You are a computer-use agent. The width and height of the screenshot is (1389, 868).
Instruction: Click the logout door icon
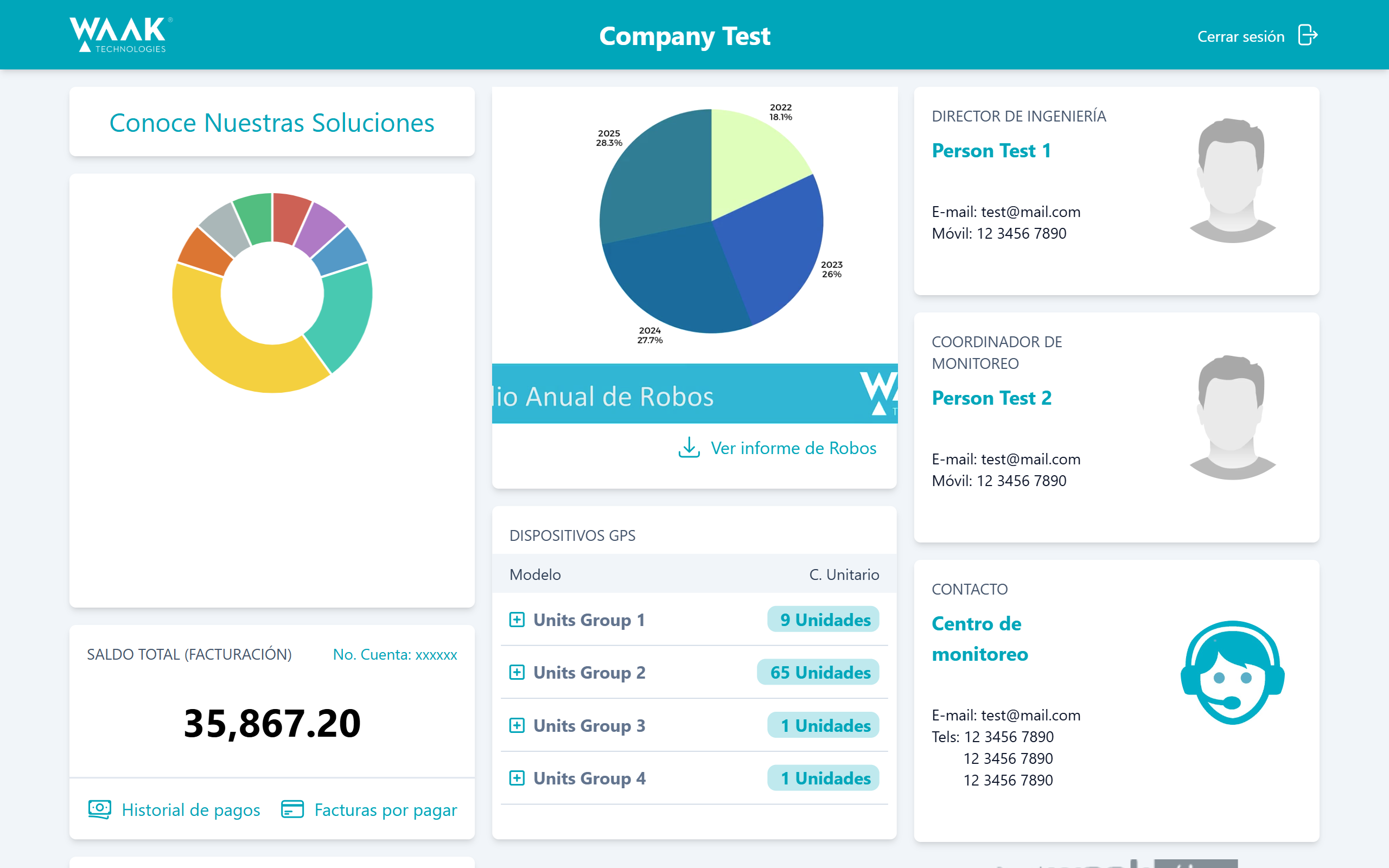click(1309, 36)
